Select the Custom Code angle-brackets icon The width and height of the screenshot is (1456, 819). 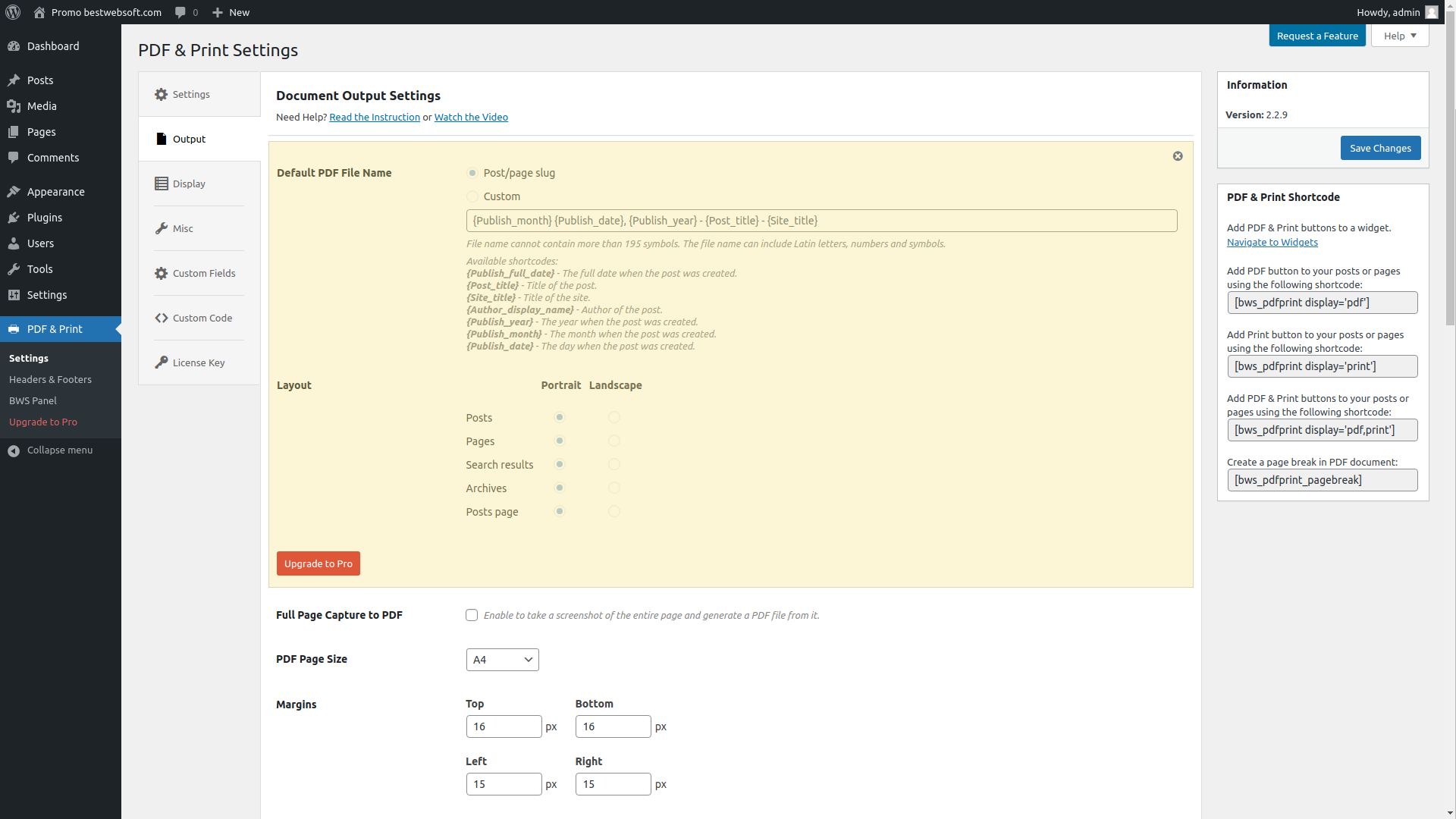161,318
